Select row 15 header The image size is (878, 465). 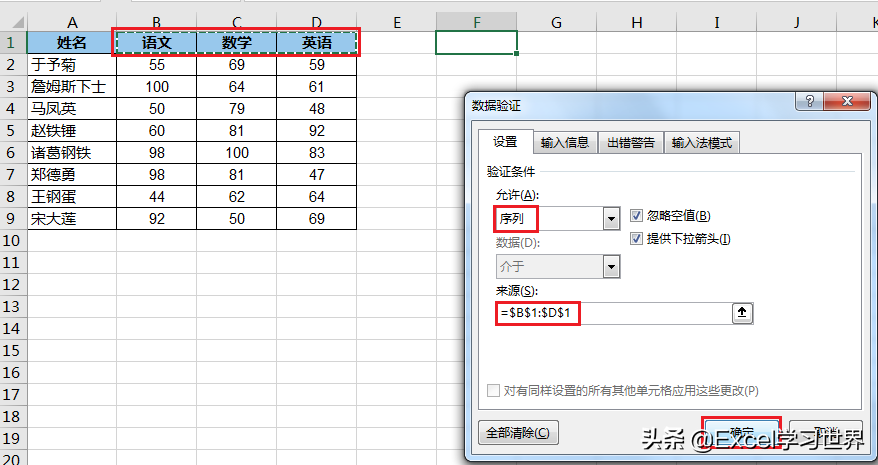tap(13, 351)
